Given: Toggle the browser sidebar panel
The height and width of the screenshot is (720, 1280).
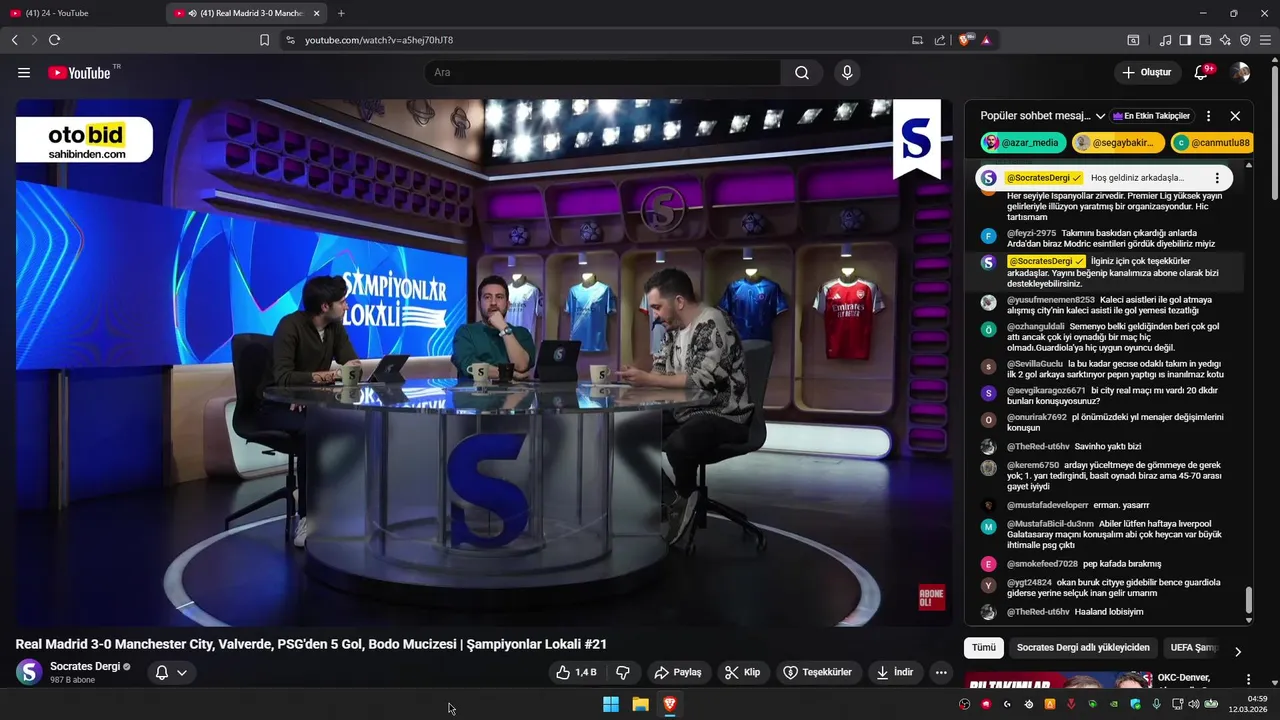Looking at the screenshot, I should coord(1185,40).
